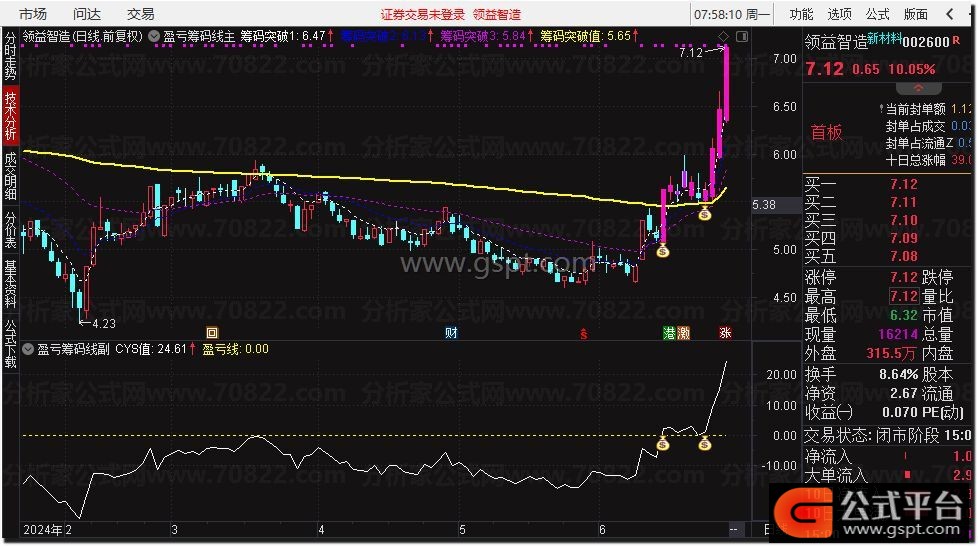The width and height of the screenshot is (979, 546).
Task: Open the 问达 menu
Action: click(x=86, y=14)
